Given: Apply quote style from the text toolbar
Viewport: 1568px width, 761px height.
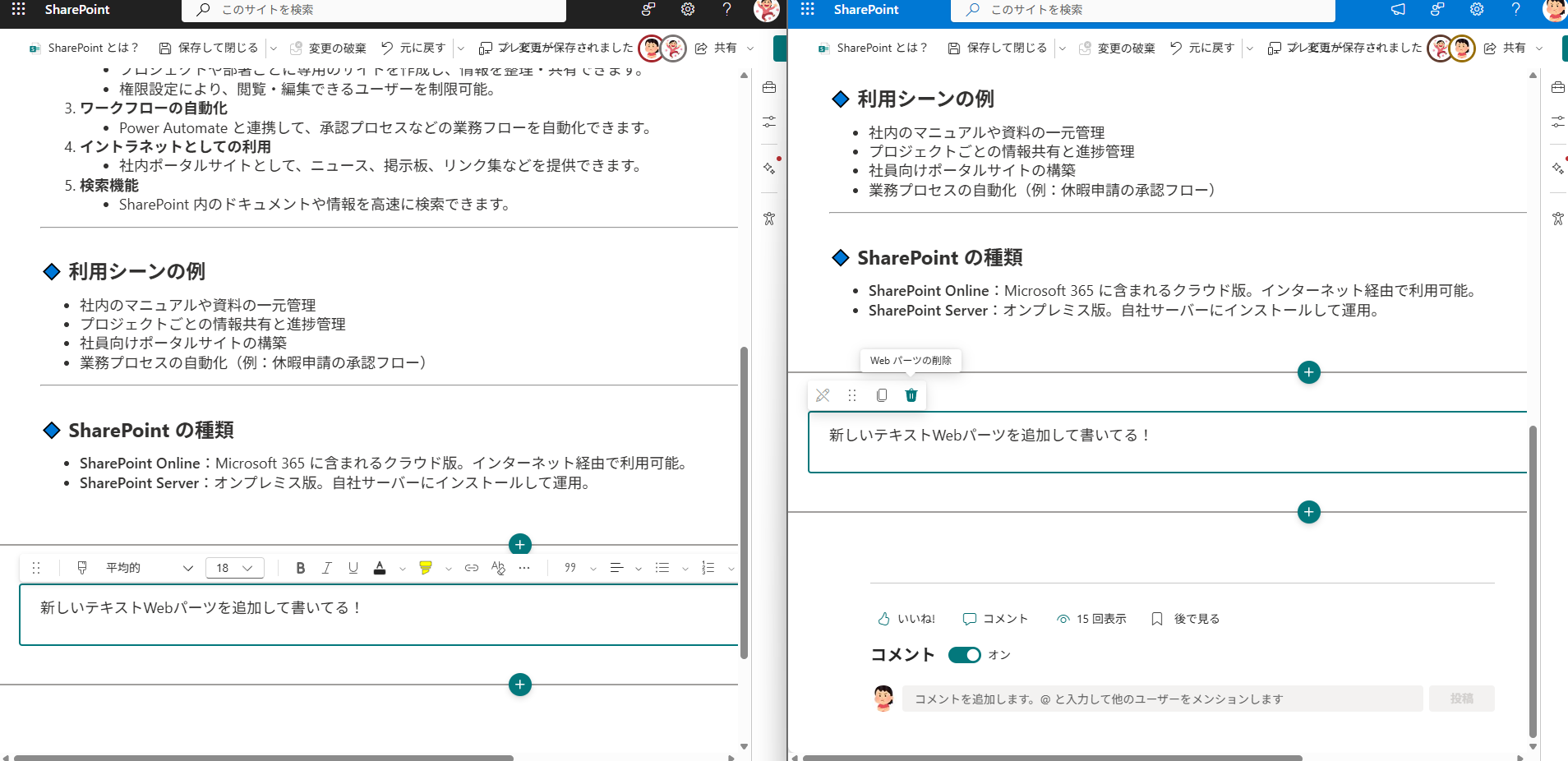Looking at the screenshot, I should coord(570,568).
